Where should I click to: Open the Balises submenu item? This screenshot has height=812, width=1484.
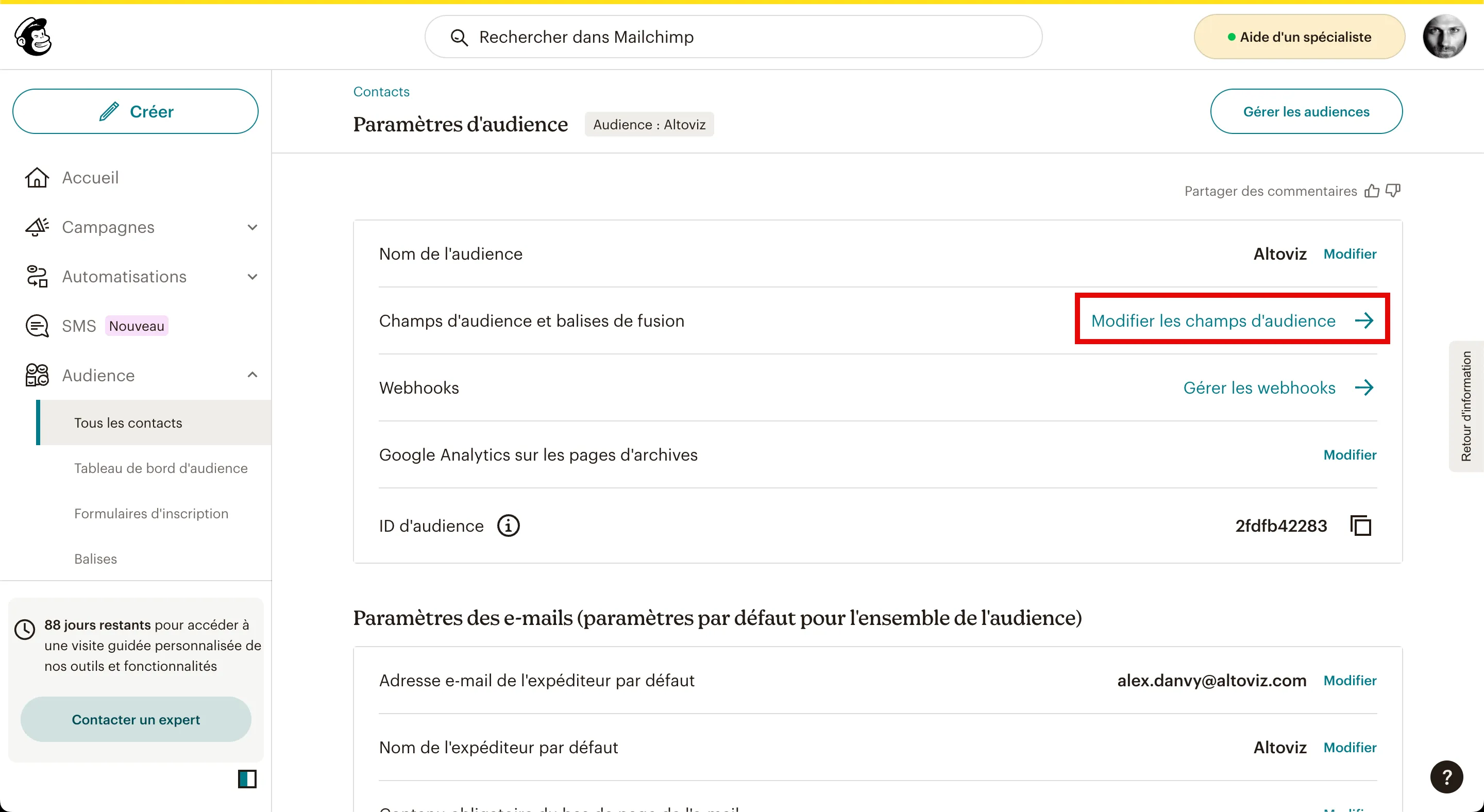(x=96, y=559)
